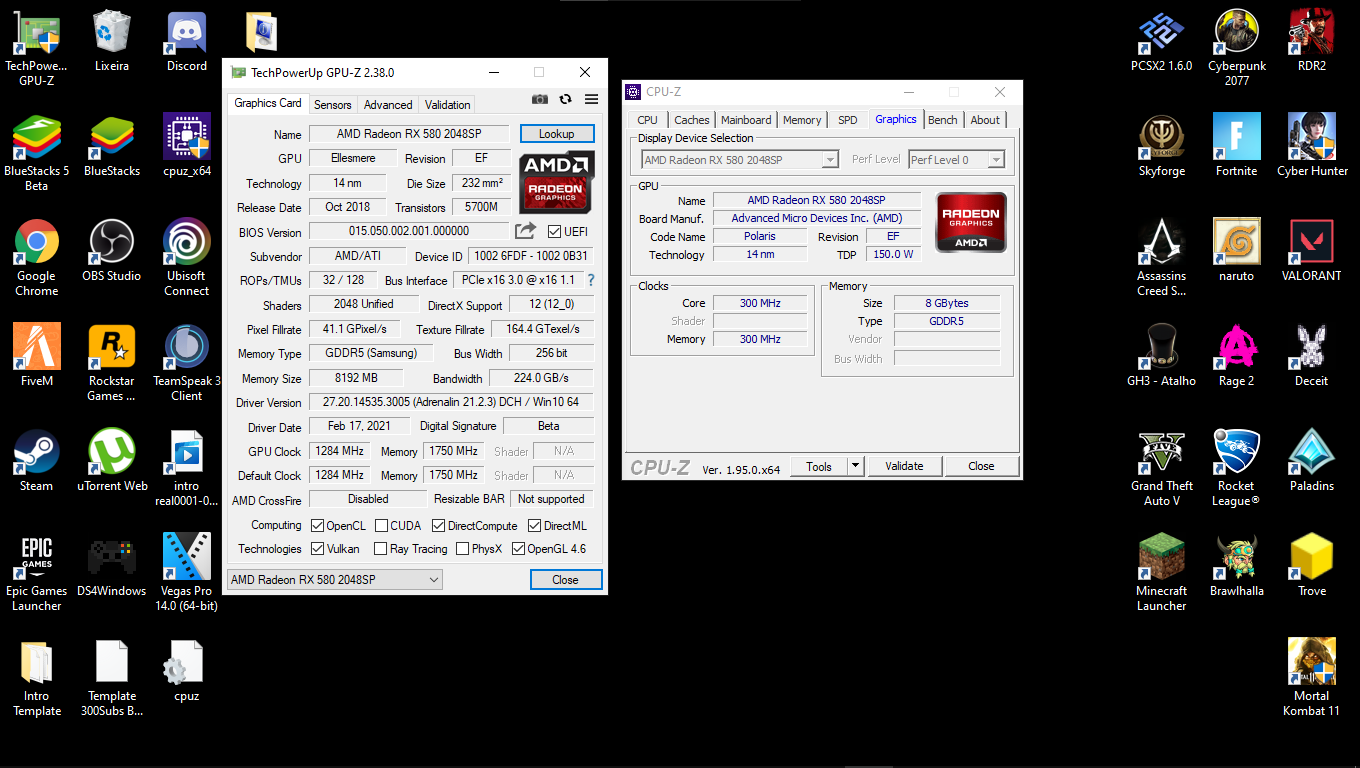
Task: Open the Lixeira recycle bin
Action: pyautogui.click(x=112, y=42)
